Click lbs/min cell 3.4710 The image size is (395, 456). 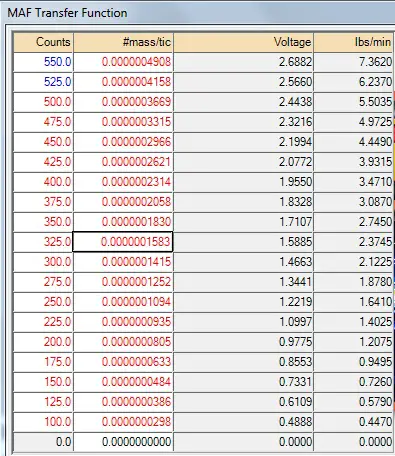point(353,182)
